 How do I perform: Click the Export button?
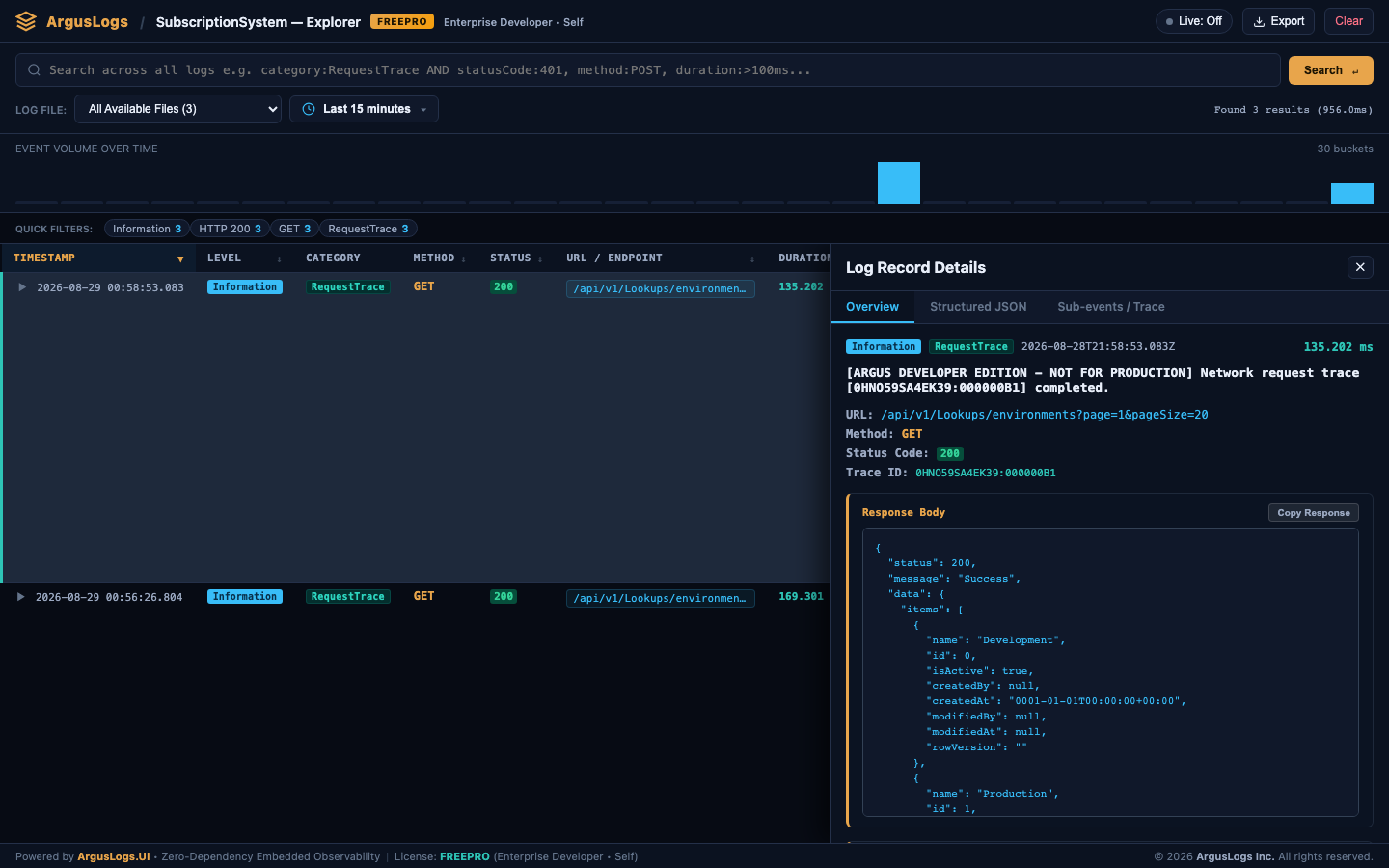pos(1278,21)
